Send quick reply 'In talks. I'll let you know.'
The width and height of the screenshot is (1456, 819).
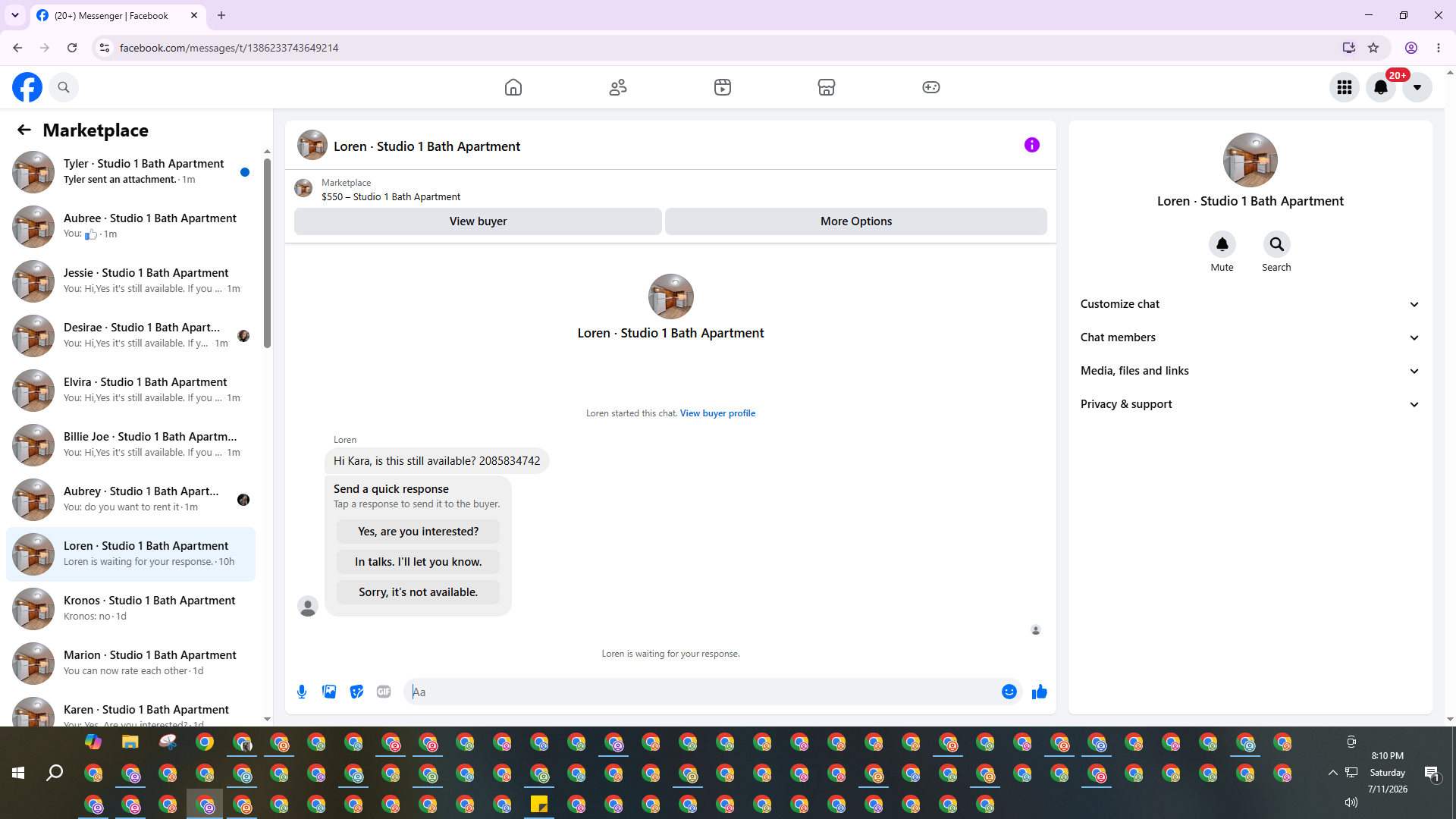[419, 562]
